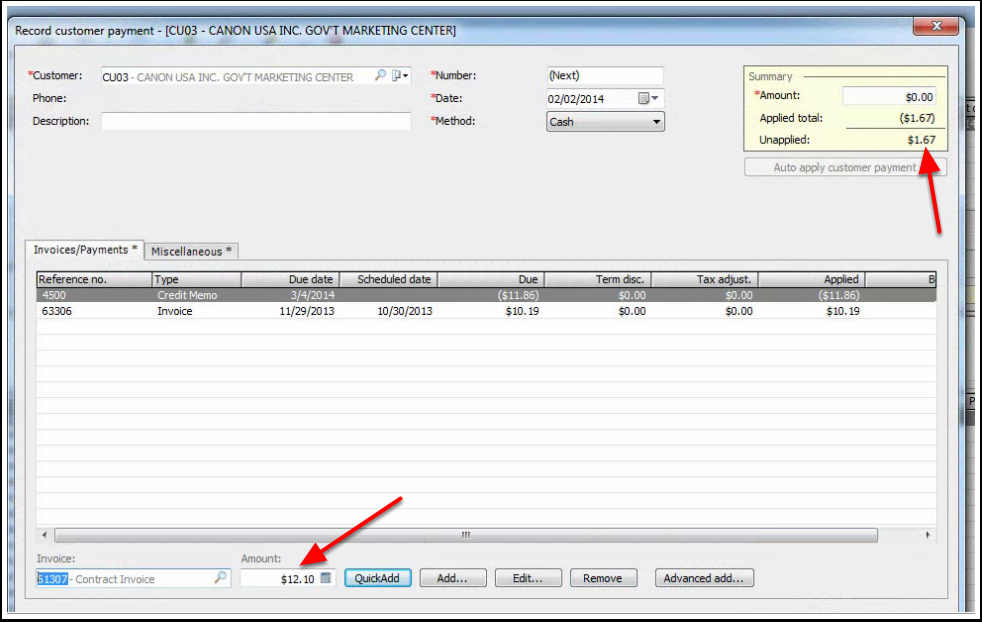This screenshot has height=622, width=982.
Task: Click the invoice lookup magnifier icon
Action: tap(220, 578)
